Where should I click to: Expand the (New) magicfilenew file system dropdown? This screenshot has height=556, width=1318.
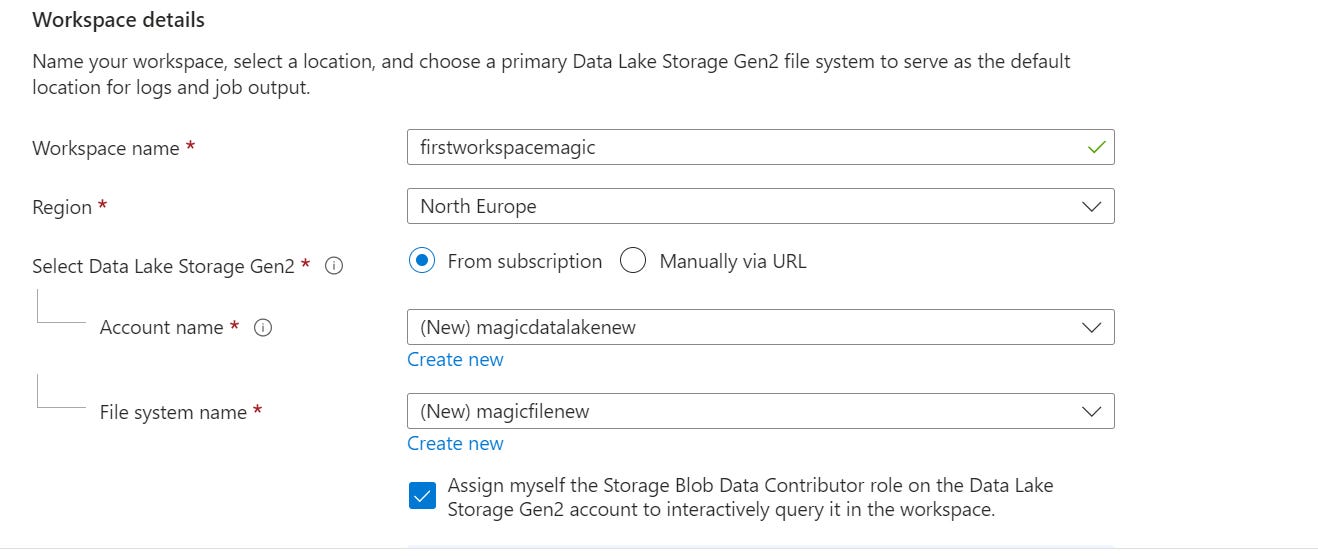tap(760, 411)
